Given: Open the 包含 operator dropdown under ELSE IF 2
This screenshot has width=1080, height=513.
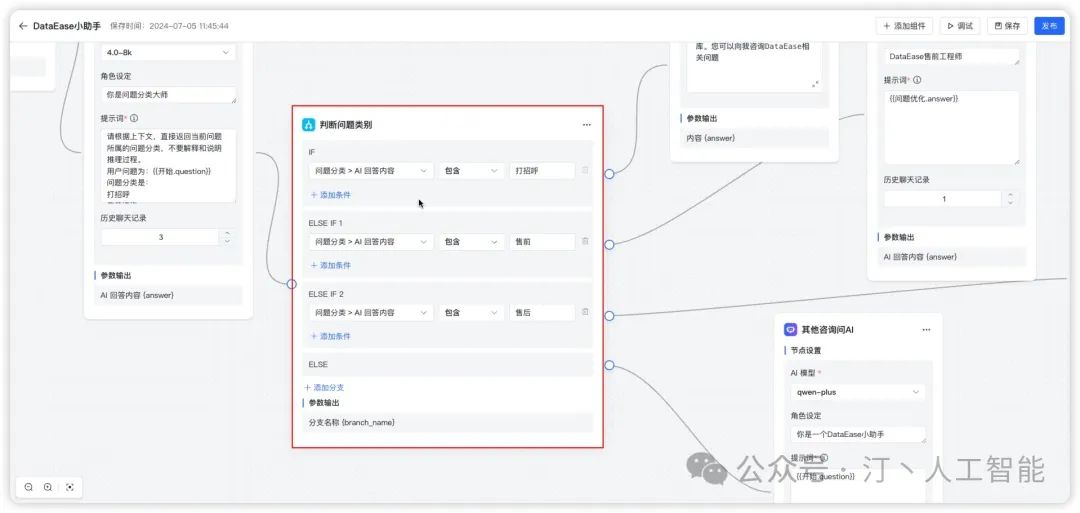Looking at the screenshot, I should point(471,313).
